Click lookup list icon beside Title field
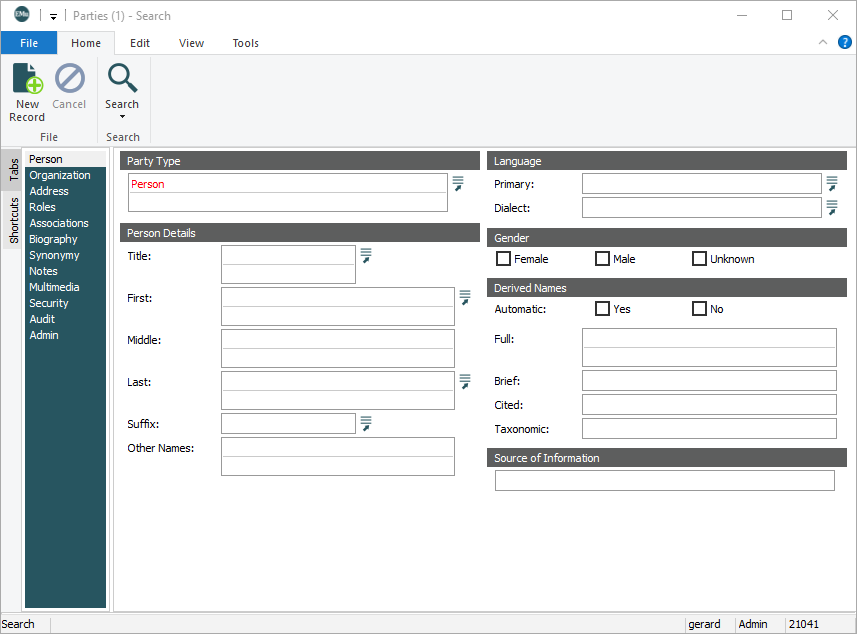Viewport: 857px width, 634px height. tap(366, 255)
